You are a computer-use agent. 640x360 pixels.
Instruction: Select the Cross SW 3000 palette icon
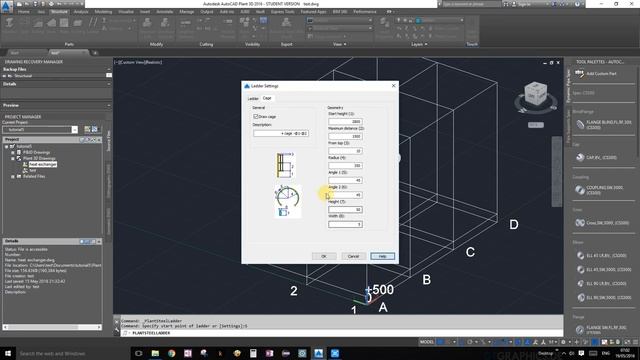[580, 222]
